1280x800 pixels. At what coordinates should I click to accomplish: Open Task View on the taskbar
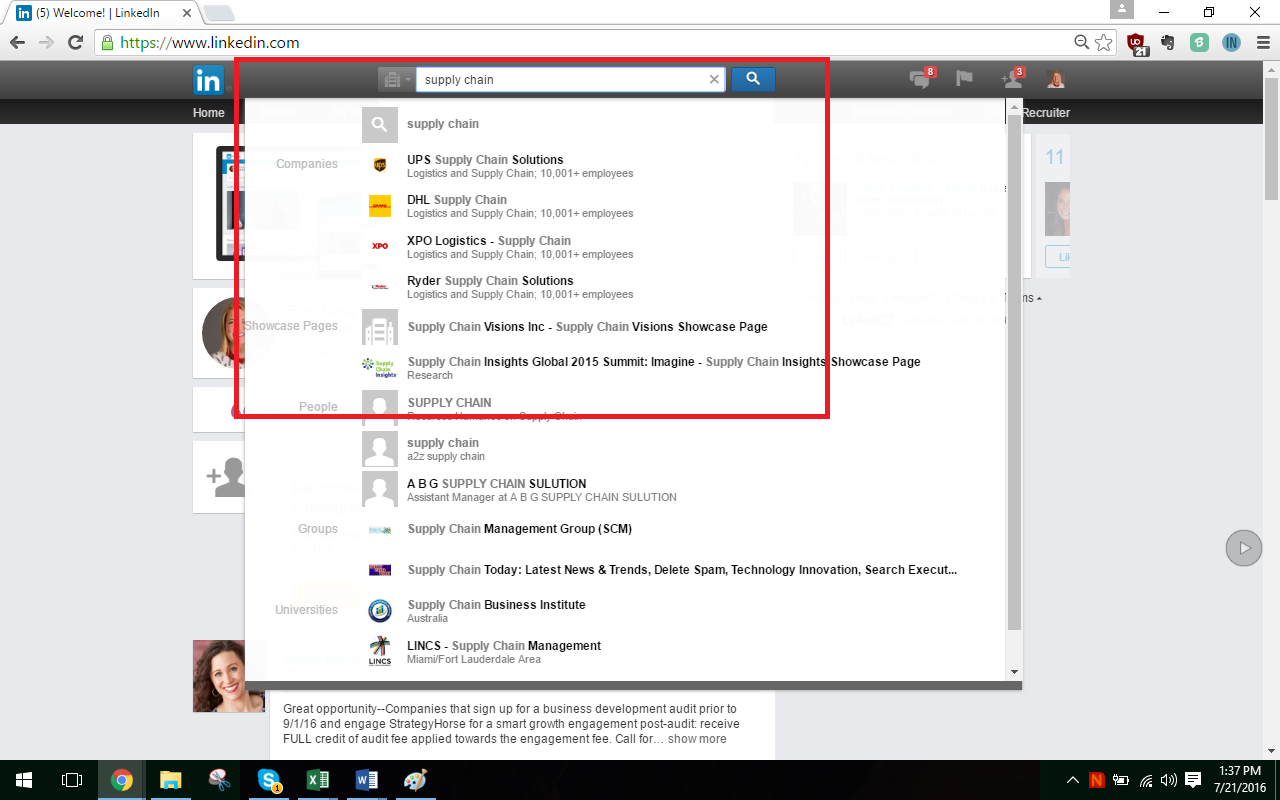(72, 780)
